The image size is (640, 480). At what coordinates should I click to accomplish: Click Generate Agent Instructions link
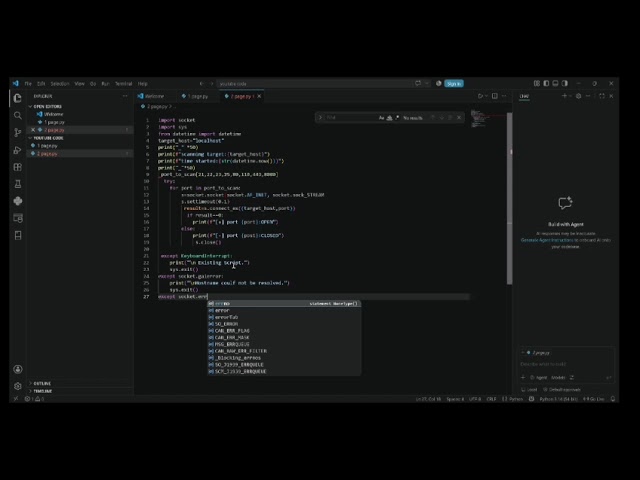pos(547,240)
